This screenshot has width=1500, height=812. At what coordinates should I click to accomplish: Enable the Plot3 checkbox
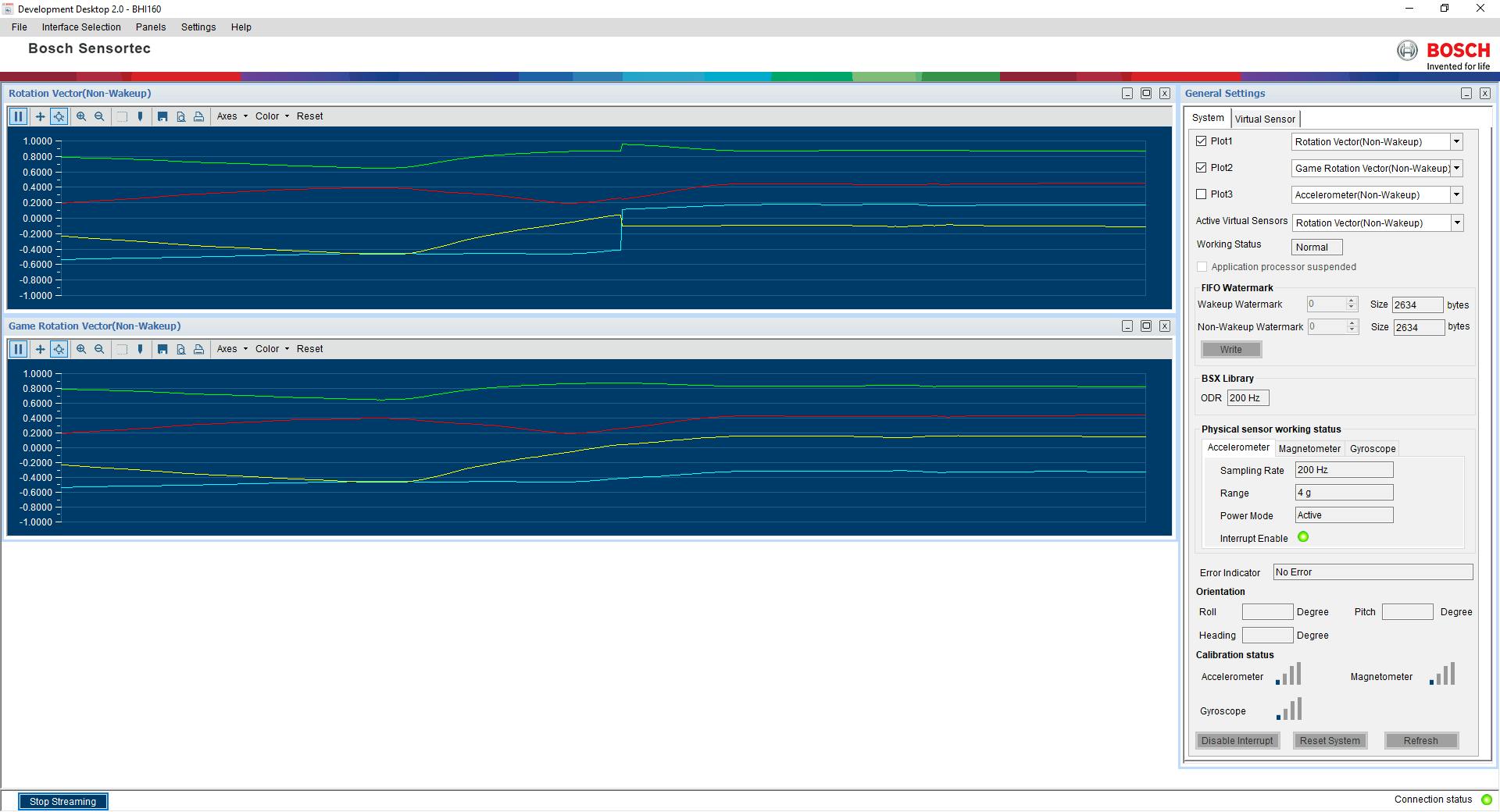coord(1202,194)
